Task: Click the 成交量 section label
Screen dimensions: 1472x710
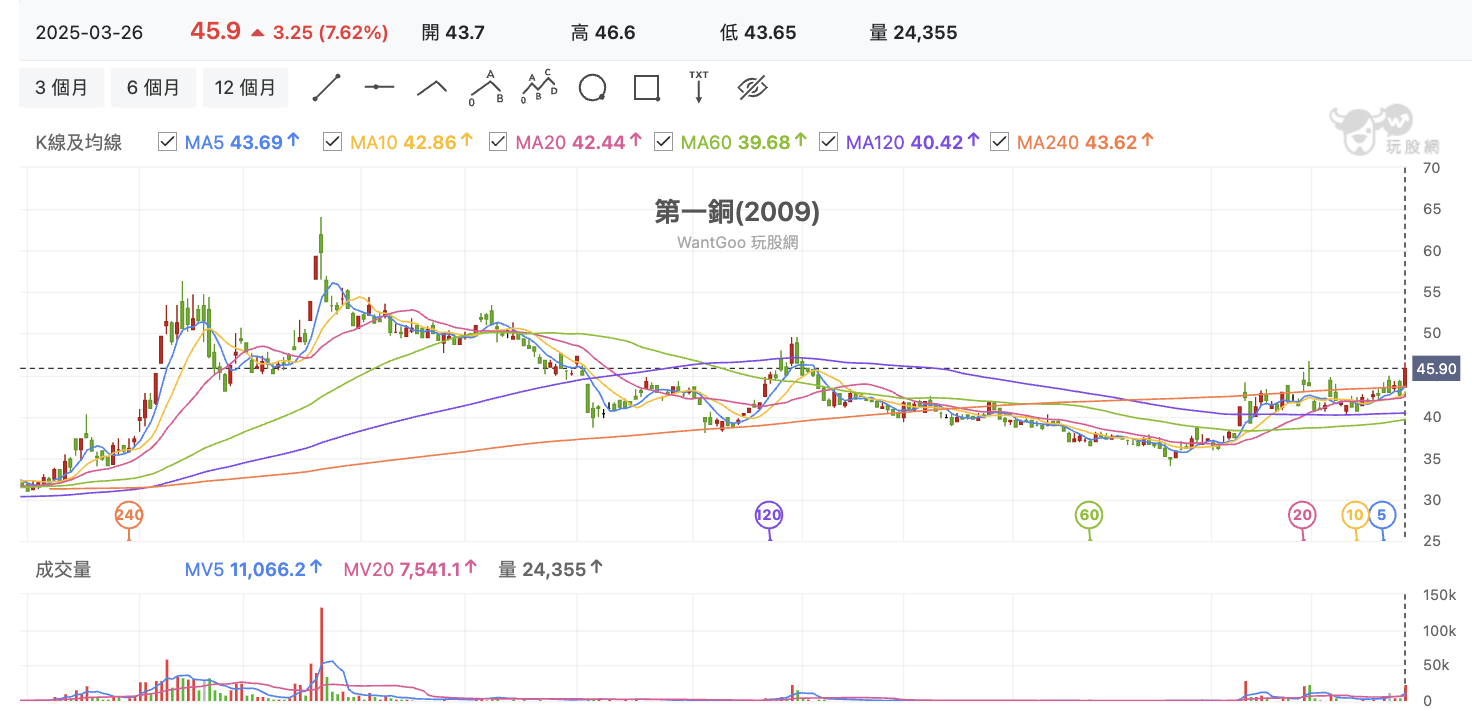Action: (x=63, y=569)
